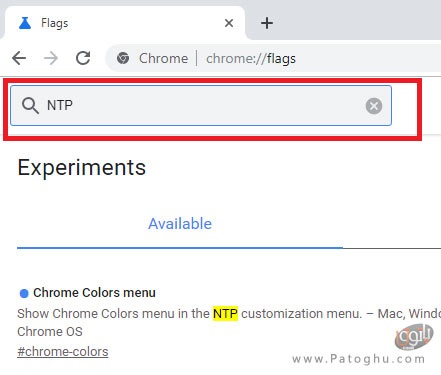Reload the chrome://flags page
The image size is (441, 375).
pyautogui.click(x=83, y=58)
